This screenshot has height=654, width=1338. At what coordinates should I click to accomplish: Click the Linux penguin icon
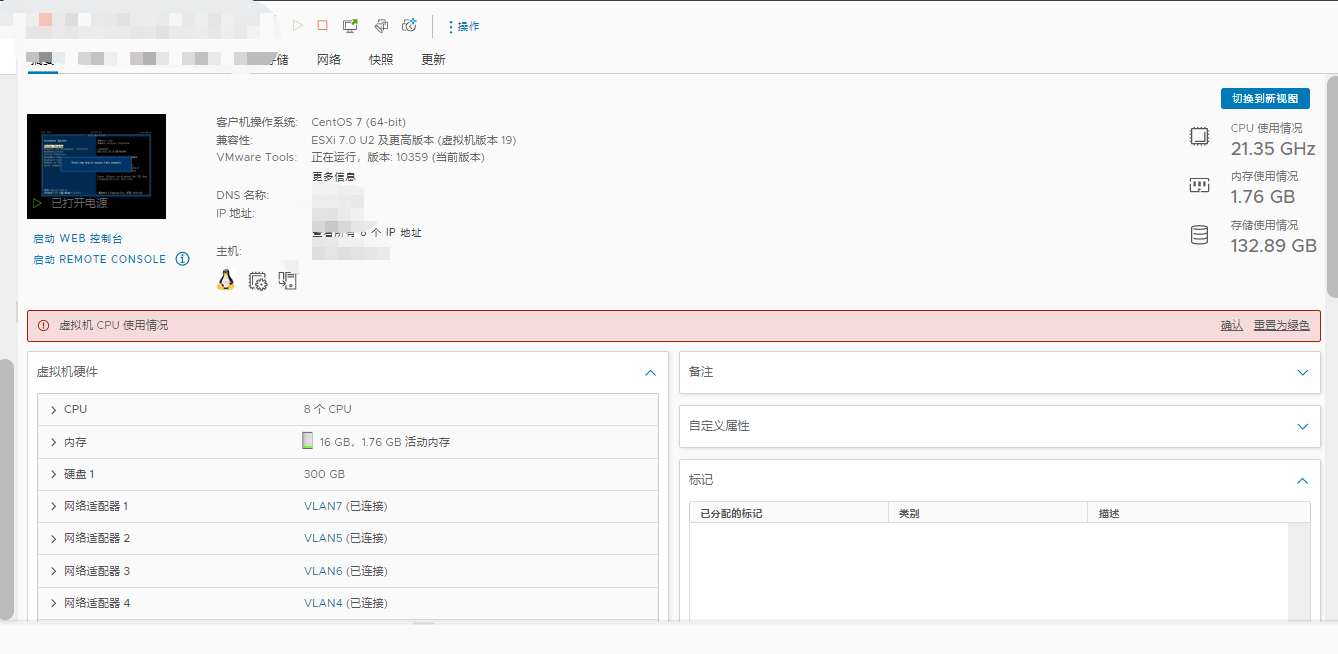tap(226, 280)
